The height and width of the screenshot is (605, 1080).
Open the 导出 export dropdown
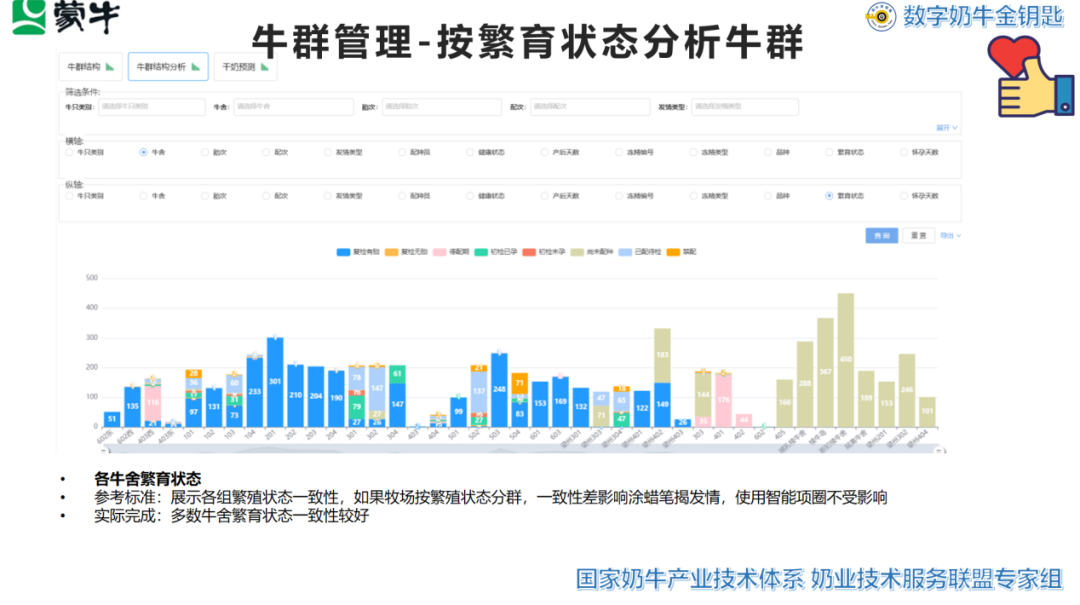point(947,235)
